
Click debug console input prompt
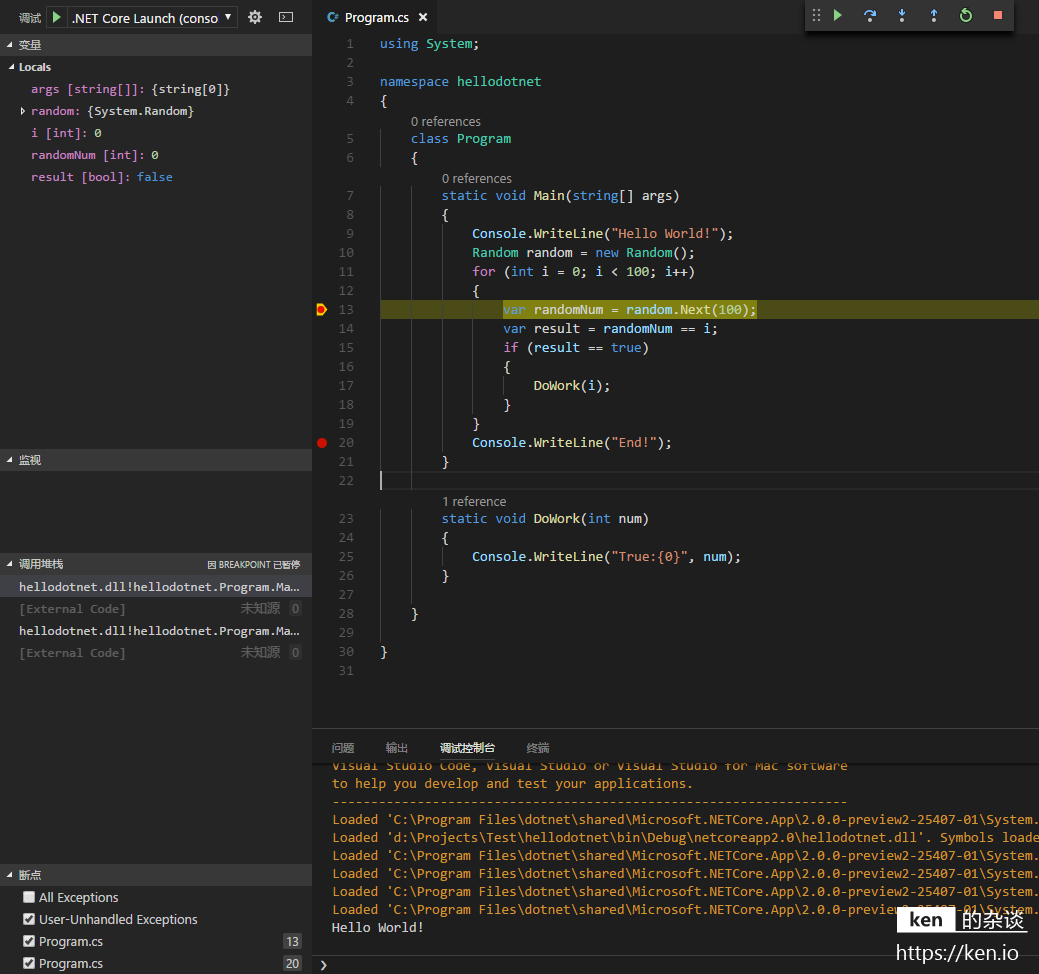tap(676, 965)
